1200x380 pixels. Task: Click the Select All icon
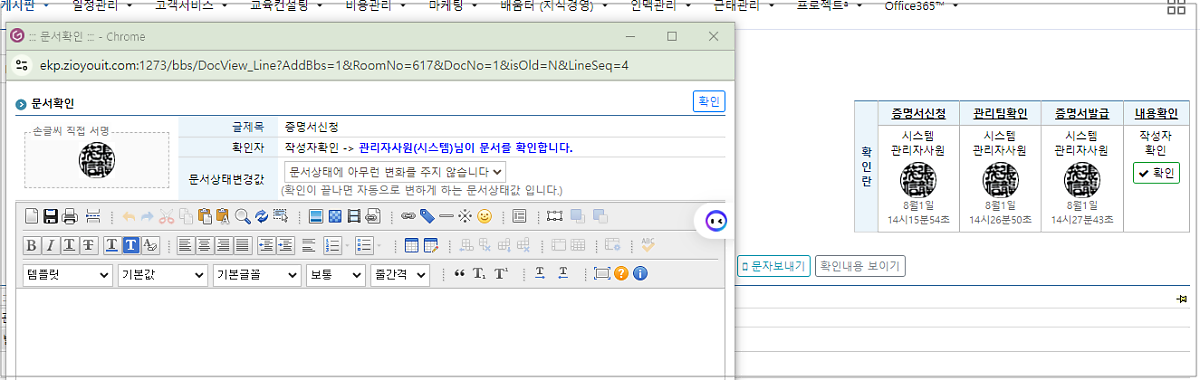click(x=281, y=216)
